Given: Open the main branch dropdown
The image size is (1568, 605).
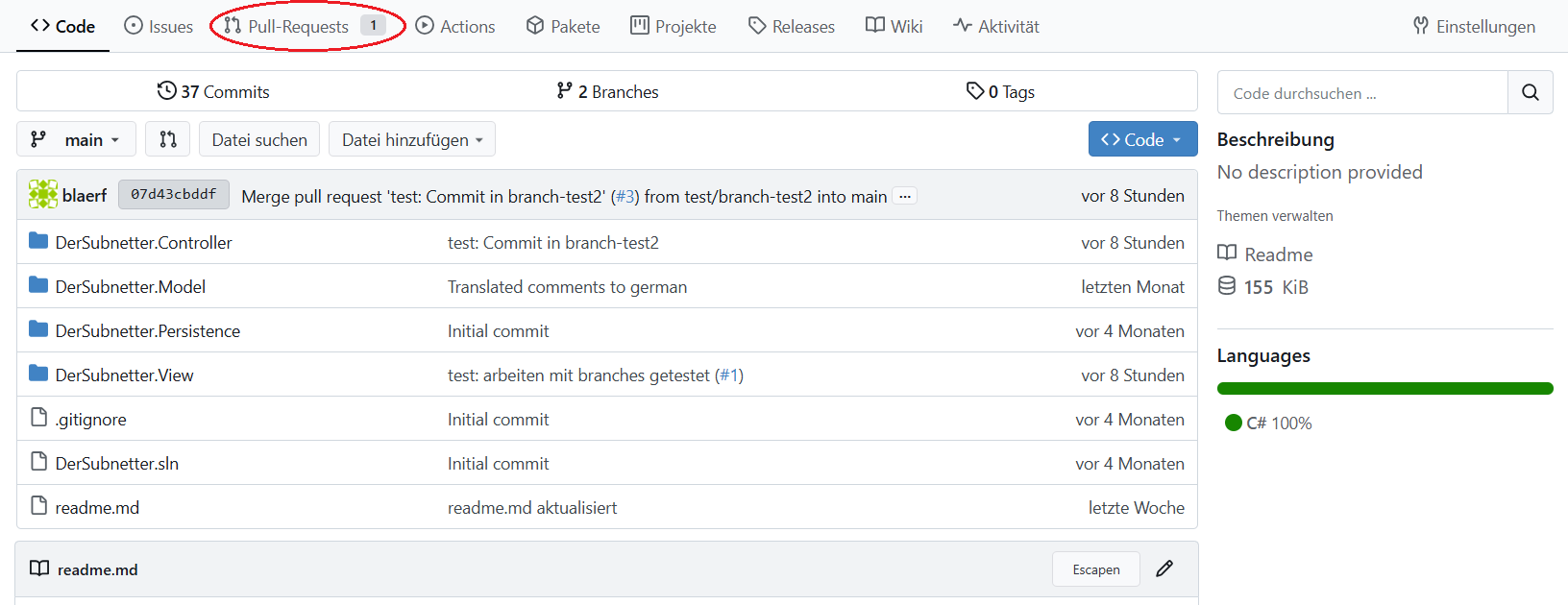Looking at the screenshot, I should pyautogui.click(x=76, y=139).
